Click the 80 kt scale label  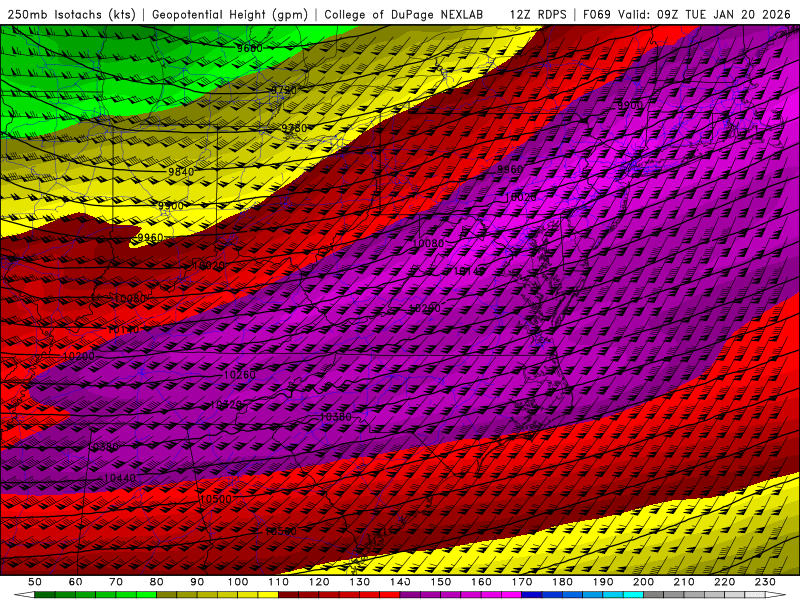[x=157, y=582]
